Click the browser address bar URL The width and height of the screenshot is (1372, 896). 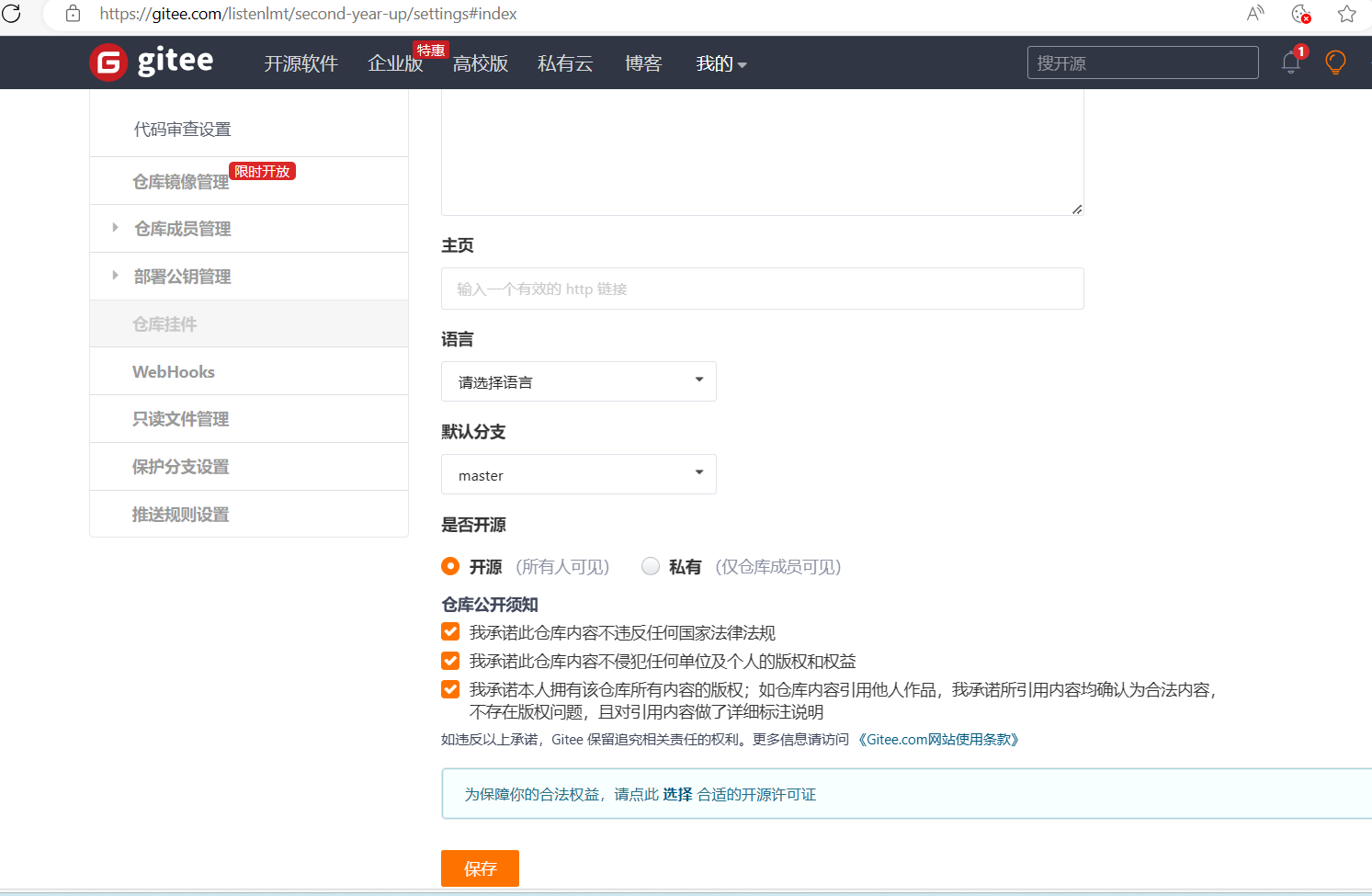coord(309,14)
